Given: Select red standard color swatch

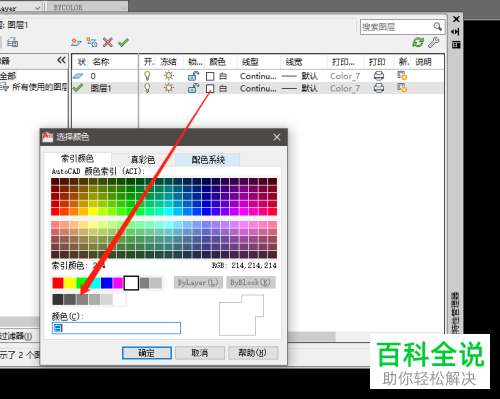Looking at the screenshot, I should (x=58, y=283).
